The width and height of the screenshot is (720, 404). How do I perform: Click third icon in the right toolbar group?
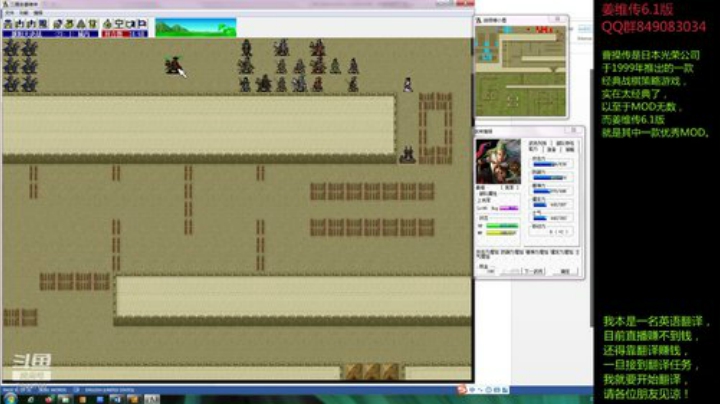click(x=131, y=24)
